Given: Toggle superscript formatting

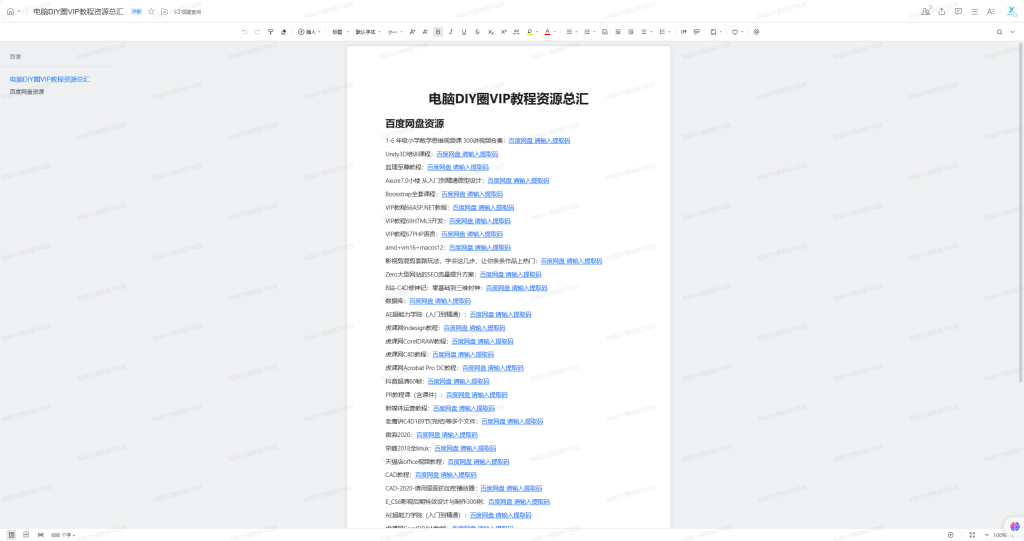Looking at the screenshot, I should coord(504,31).
